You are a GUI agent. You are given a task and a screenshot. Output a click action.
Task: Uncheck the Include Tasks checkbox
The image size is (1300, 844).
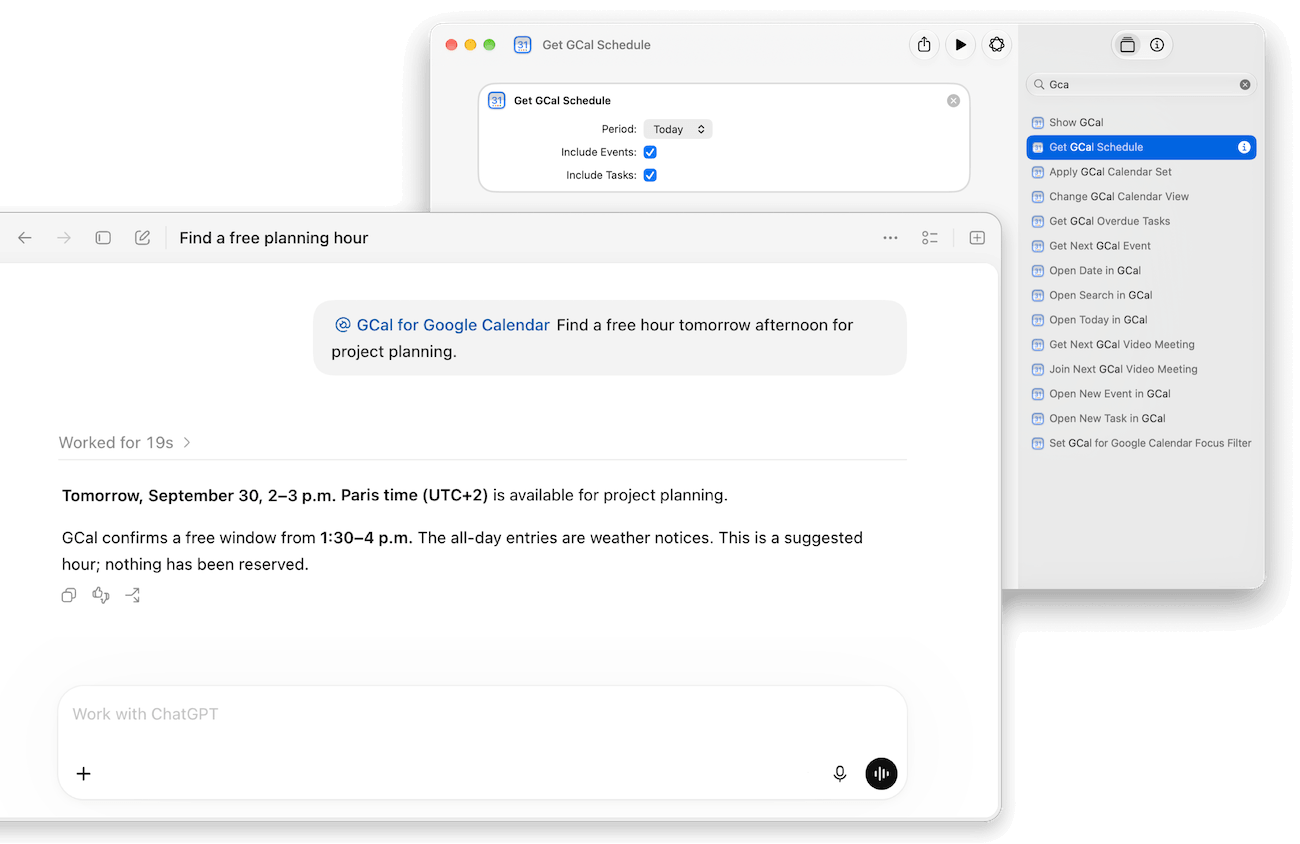tap(650, 175)
